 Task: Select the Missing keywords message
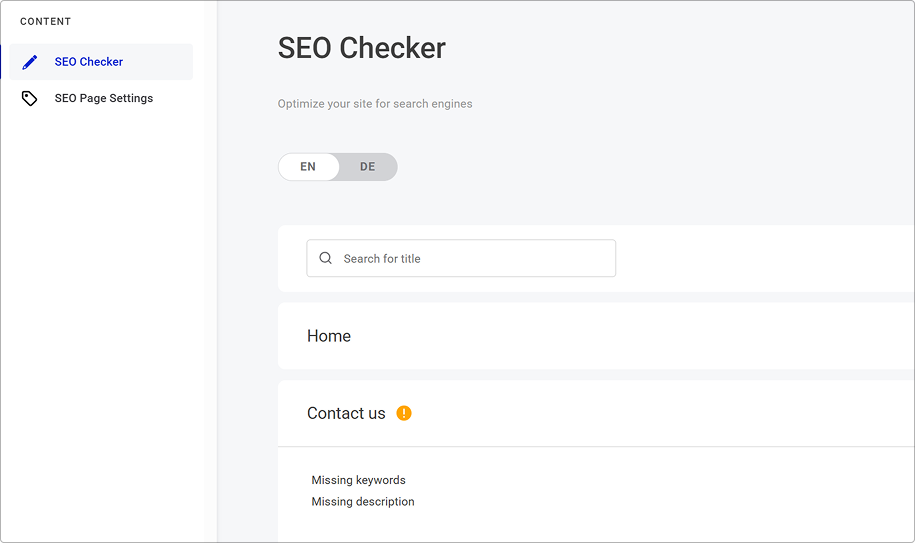(358, 480)
